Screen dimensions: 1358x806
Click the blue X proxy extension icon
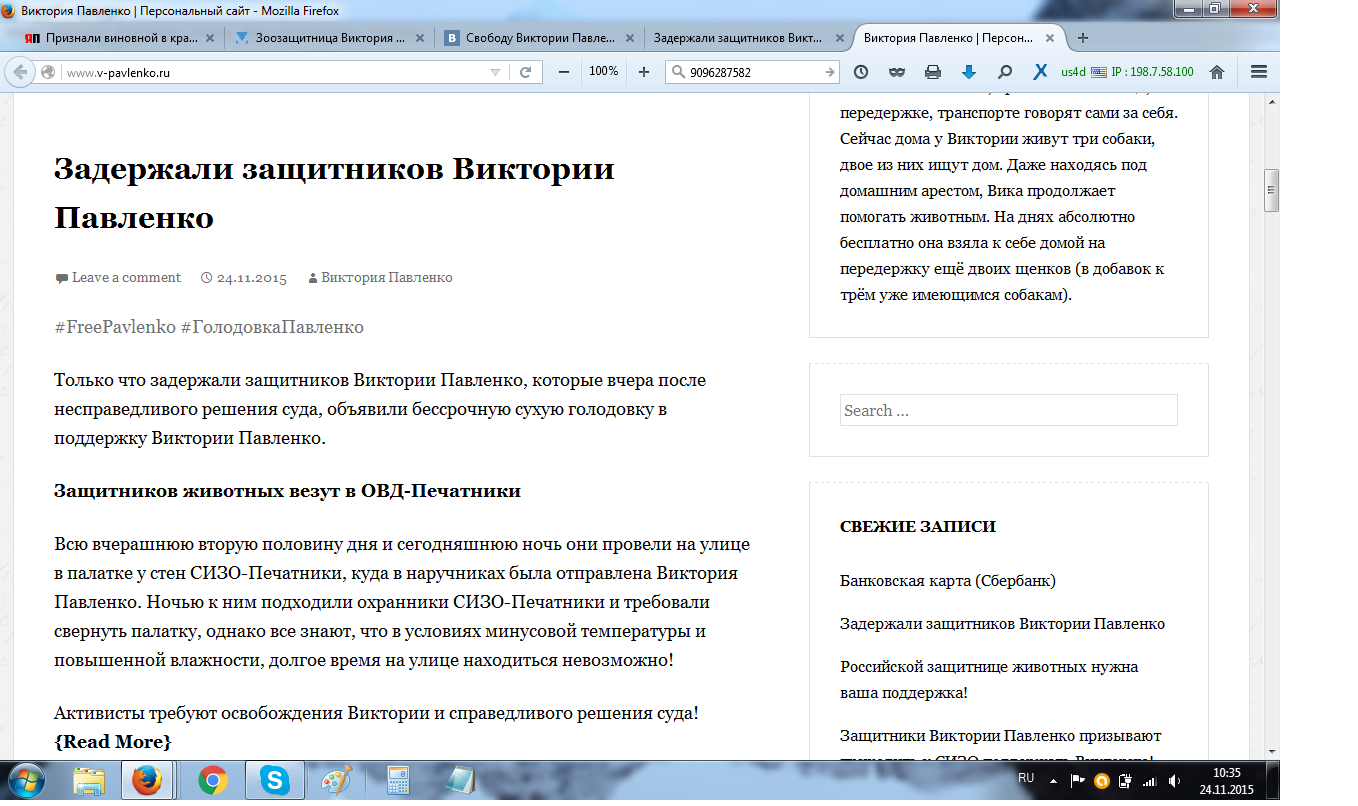point(1040,72)
